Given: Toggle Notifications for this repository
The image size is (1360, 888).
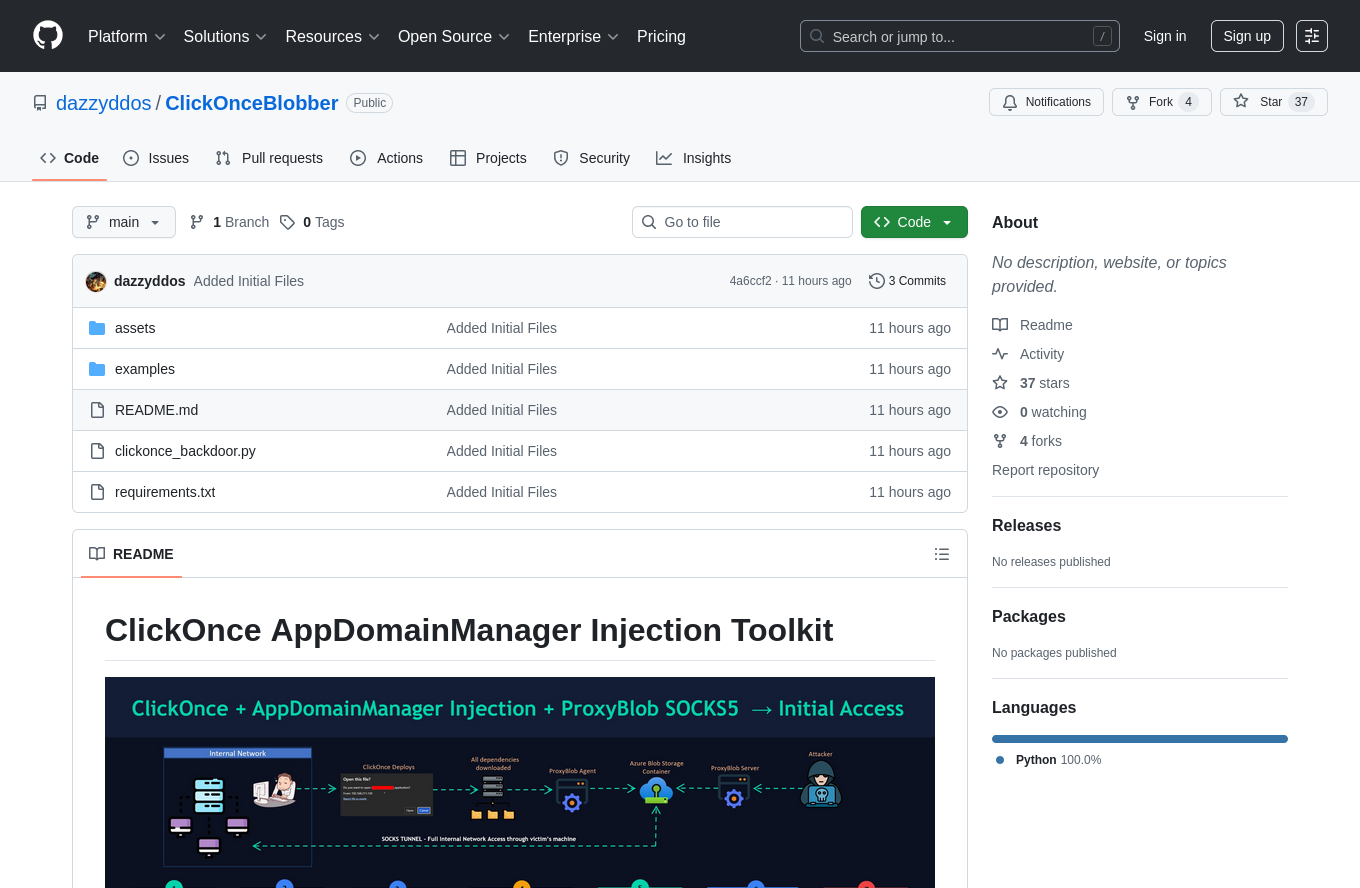Looking at the screenshot, I should tap(1046, 102).
